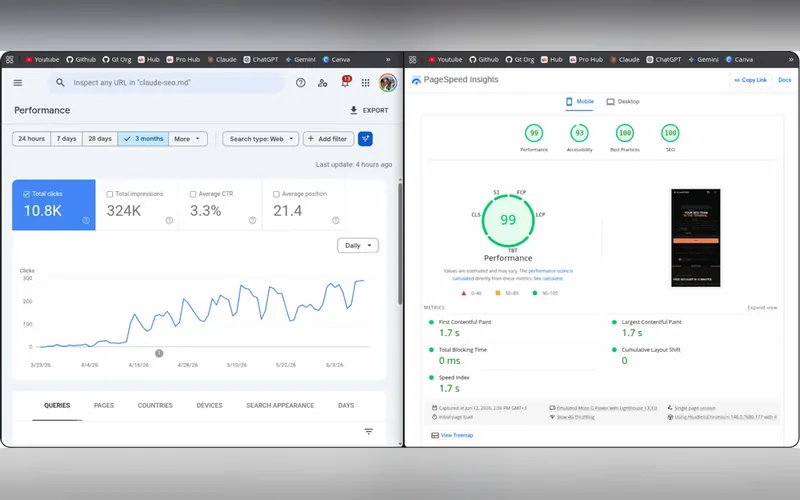The height and width of the screenshot is (500, 800).
Task: Open the Canva bookmark in the right window
Action: tap(739, 60)
